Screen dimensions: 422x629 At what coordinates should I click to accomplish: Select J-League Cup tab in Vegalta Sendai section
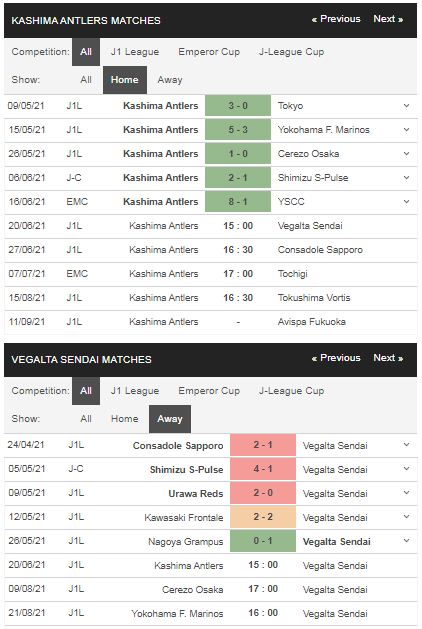click(x=291, y=391)
